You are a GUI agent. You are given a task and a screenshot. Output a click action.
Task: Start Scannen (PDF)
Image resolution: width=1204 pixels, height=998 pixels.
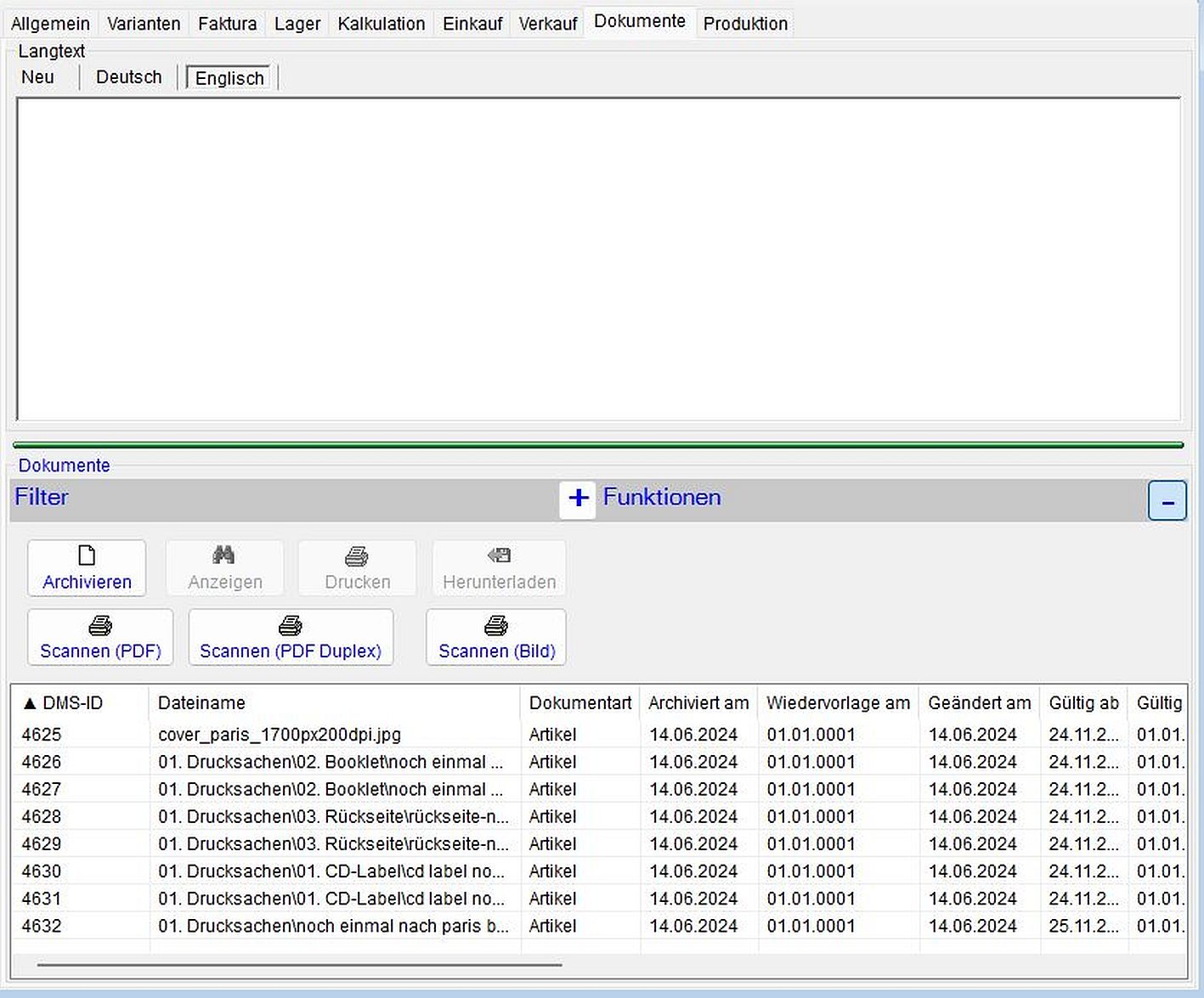click(100, 637)
